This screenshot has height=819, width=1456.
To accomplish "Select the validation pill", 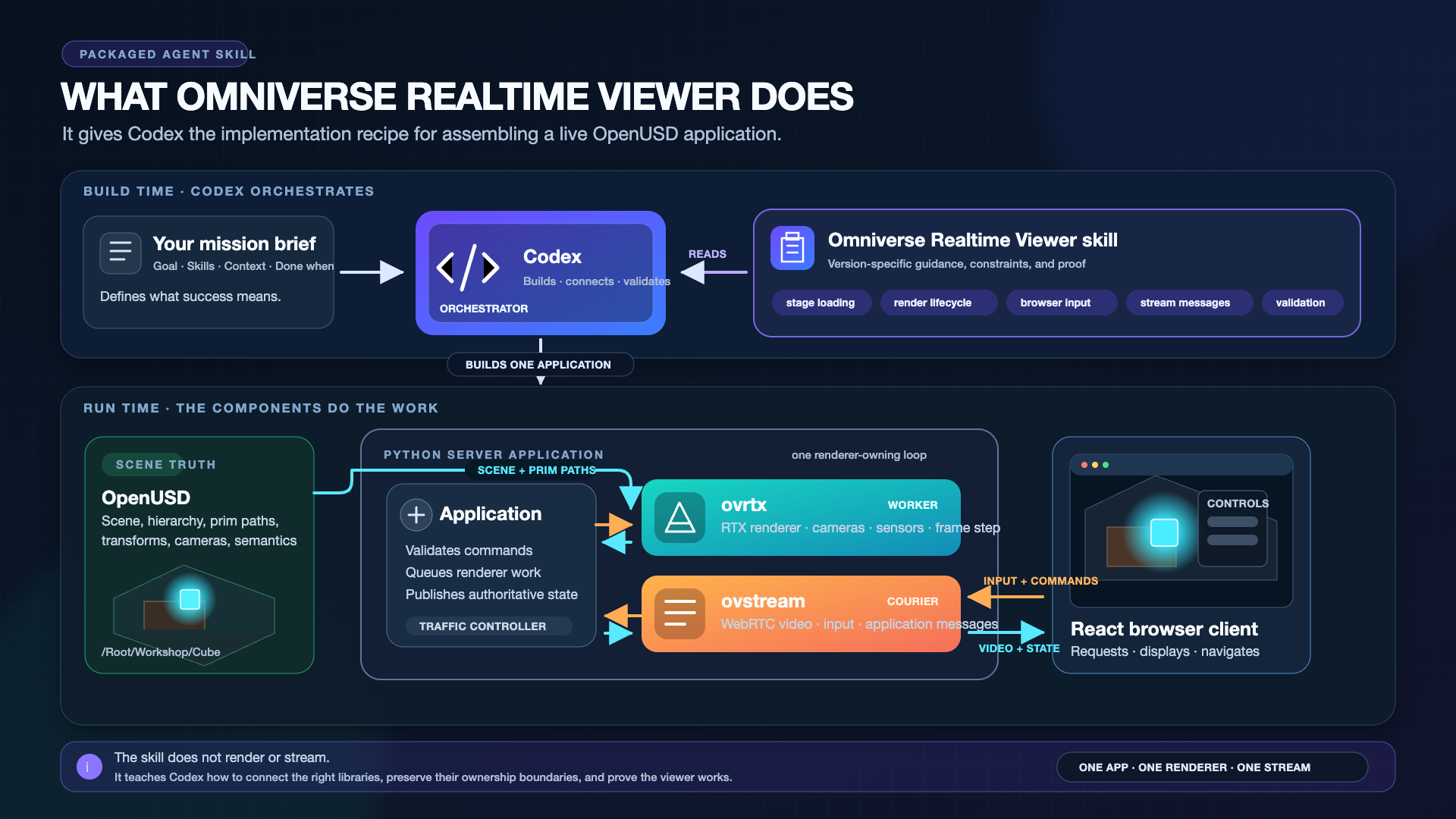I will coord(1302,303).
